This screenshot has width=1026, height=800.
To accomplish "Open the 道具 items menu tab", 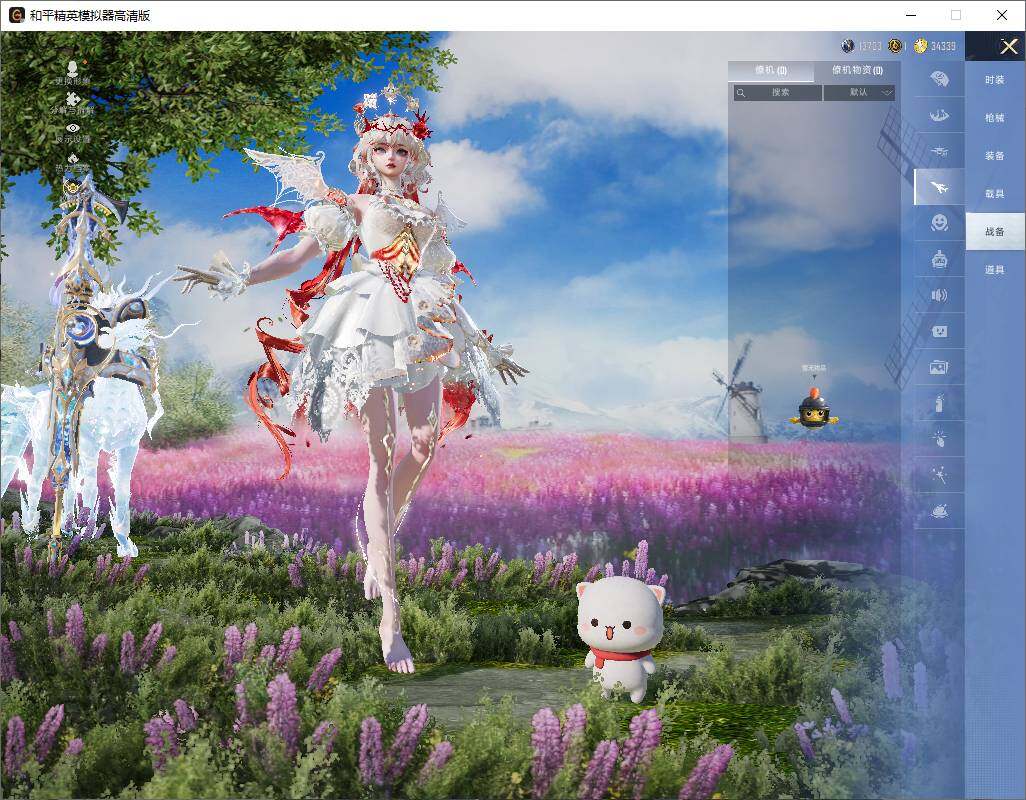I will 995,270.
